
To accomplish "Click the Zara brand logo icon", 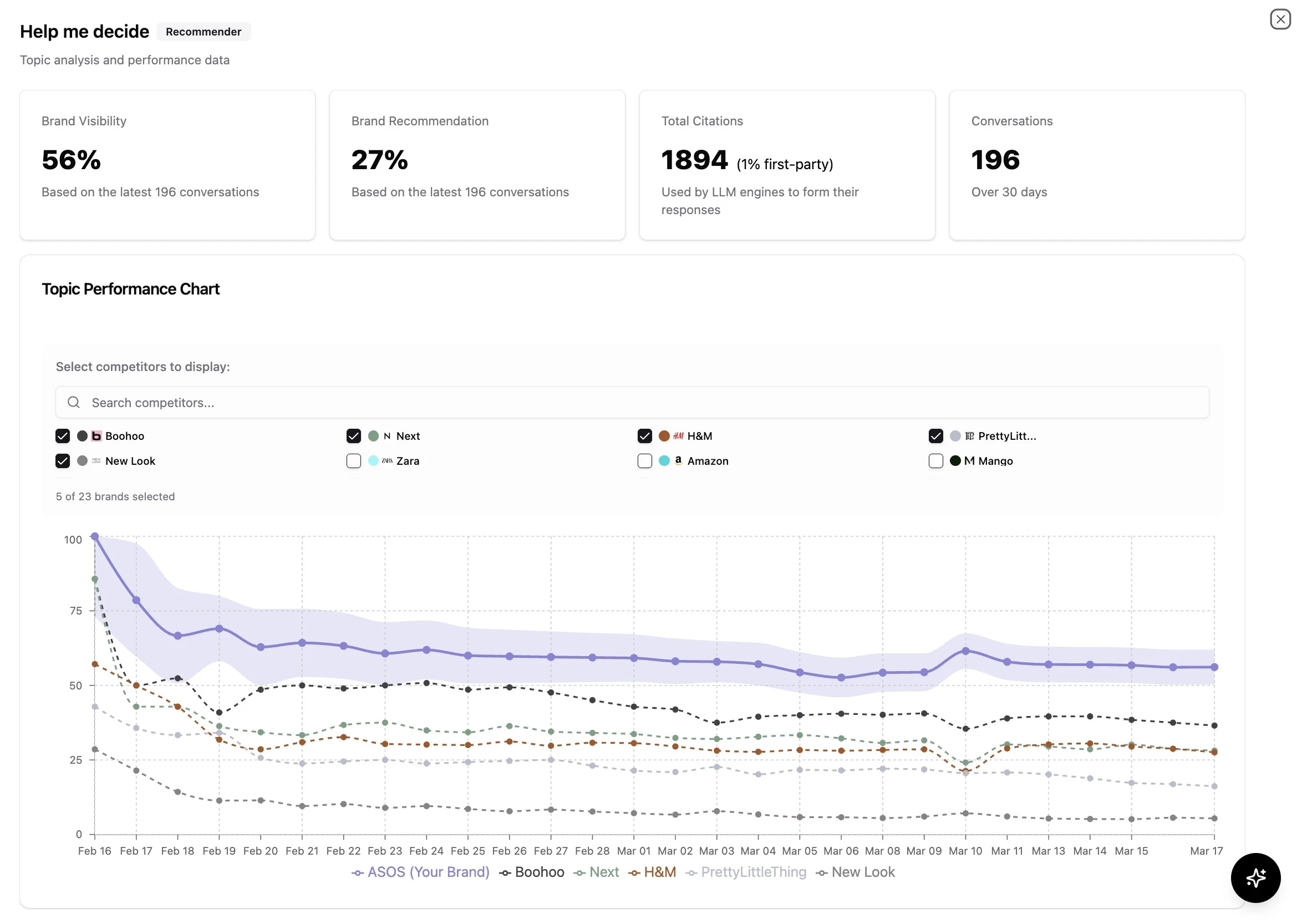I will tap(387, 461).
